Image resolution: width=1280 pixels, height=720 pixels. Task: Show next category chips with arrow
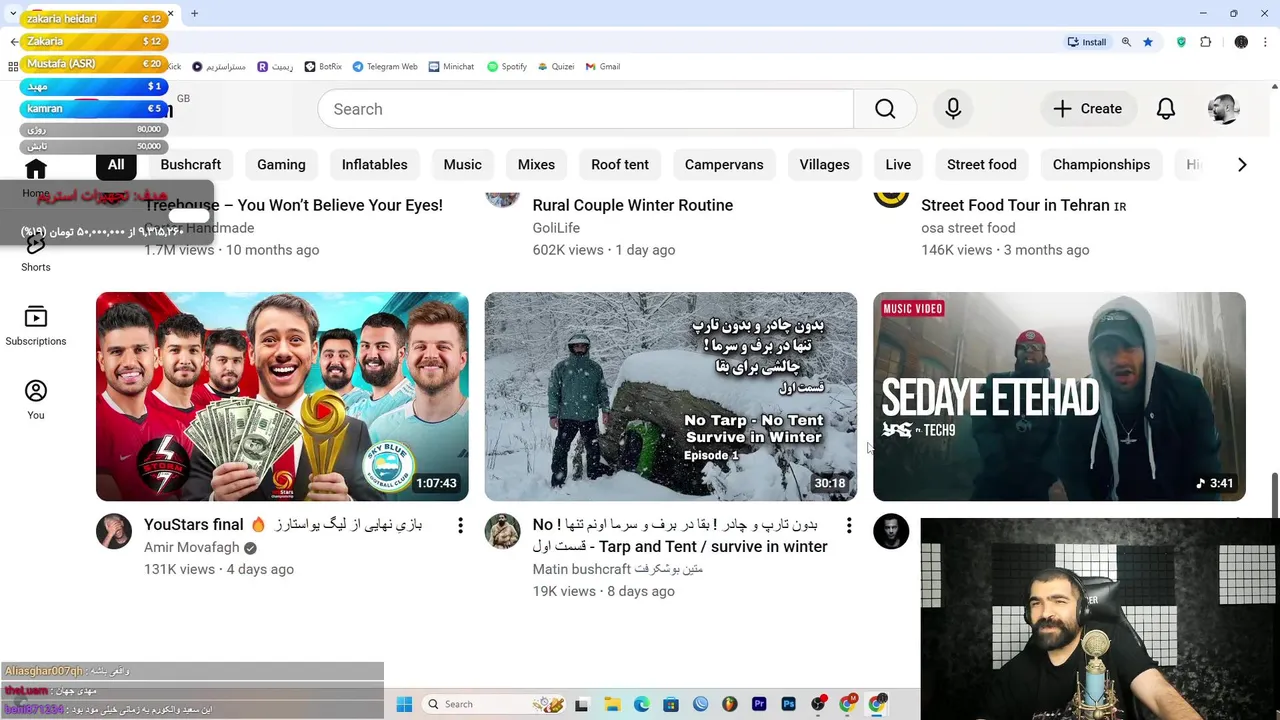click(1242, 165)
